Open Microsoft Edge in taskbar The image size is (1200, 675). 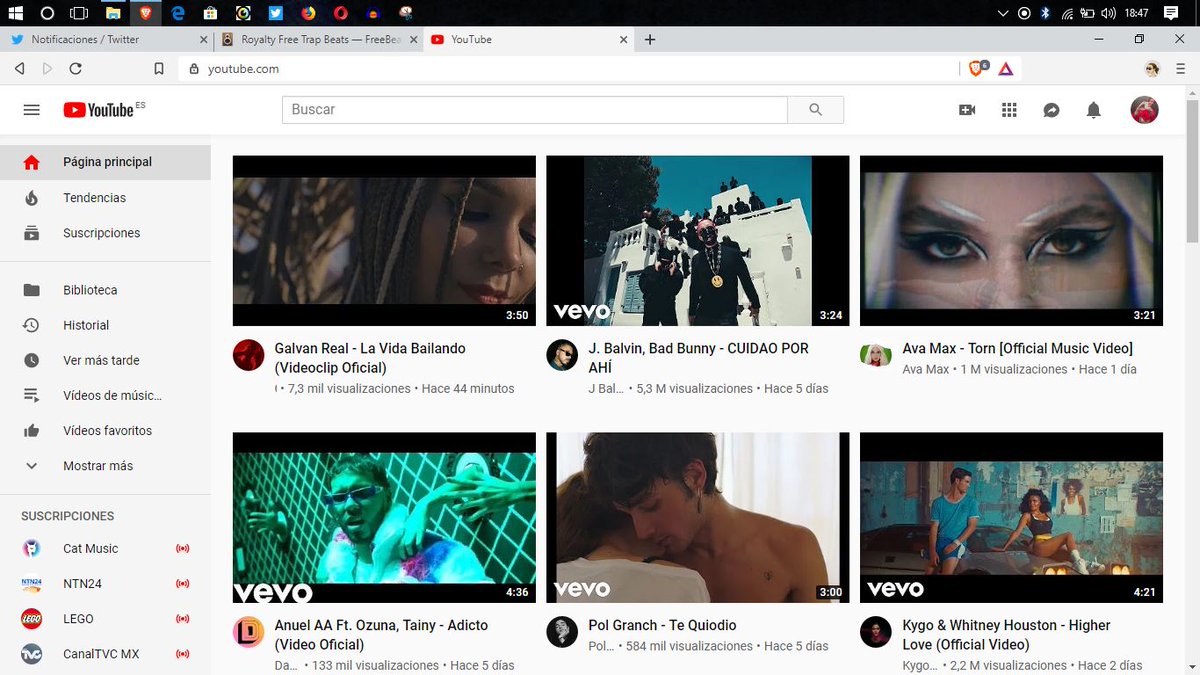point(178,13)
